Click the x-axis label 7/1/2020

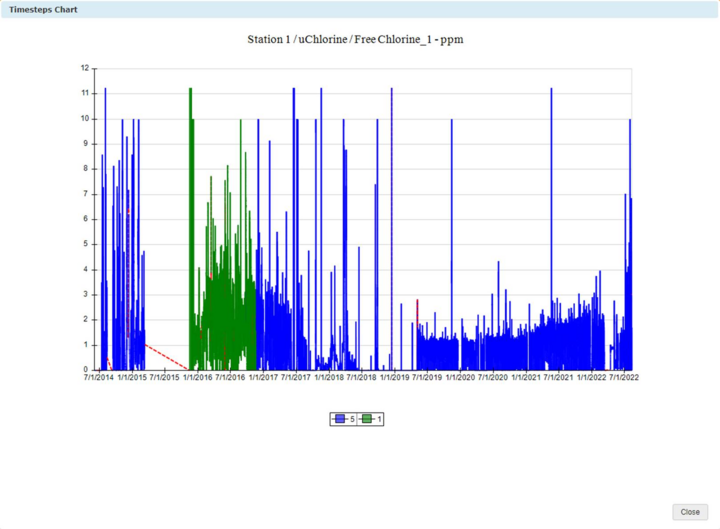(x=493, y=377)
